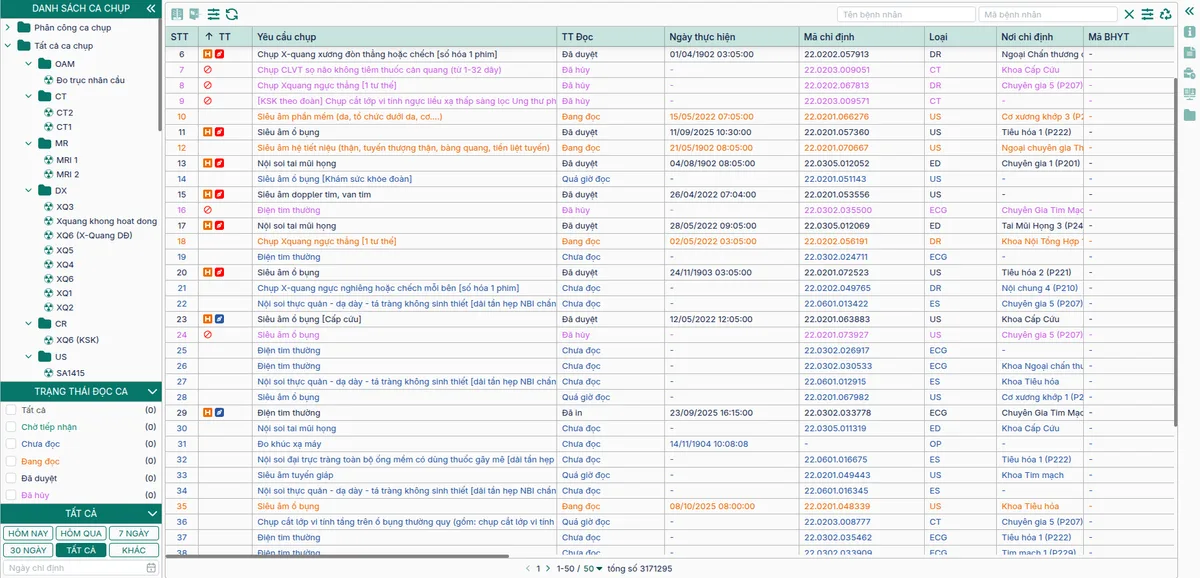Collapse the CT folder tree arrow

30,97
